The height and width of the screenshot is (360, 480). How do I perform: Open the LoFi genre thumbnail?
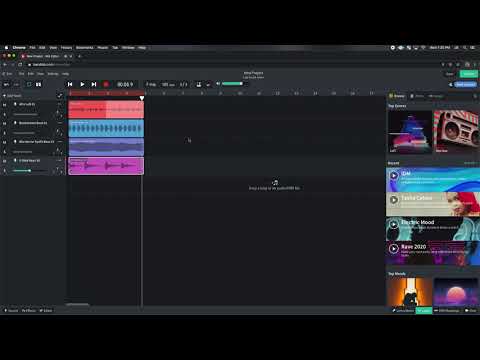click(410, 132)
